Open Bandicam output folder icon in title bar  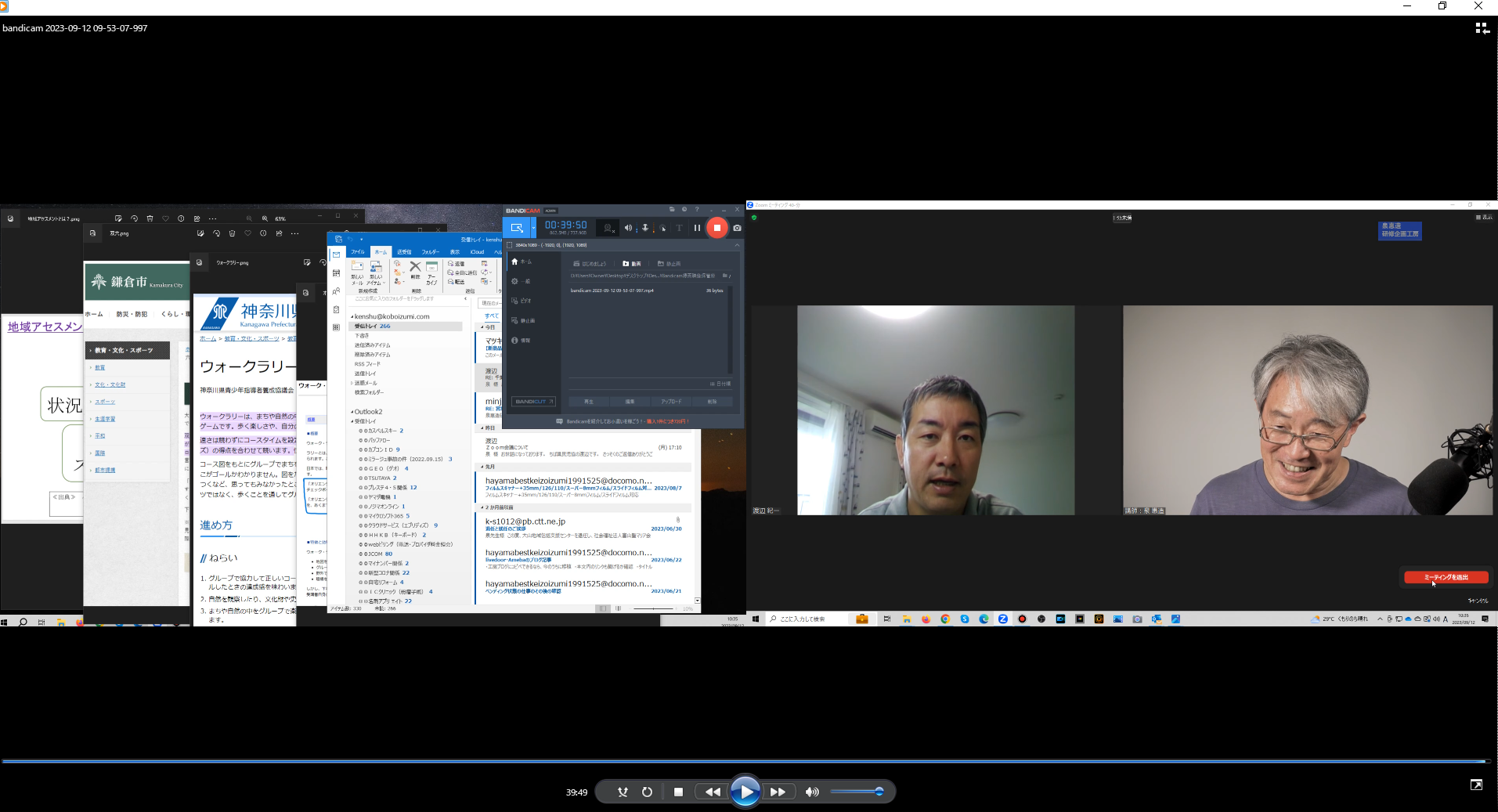[x=672, y=210]
